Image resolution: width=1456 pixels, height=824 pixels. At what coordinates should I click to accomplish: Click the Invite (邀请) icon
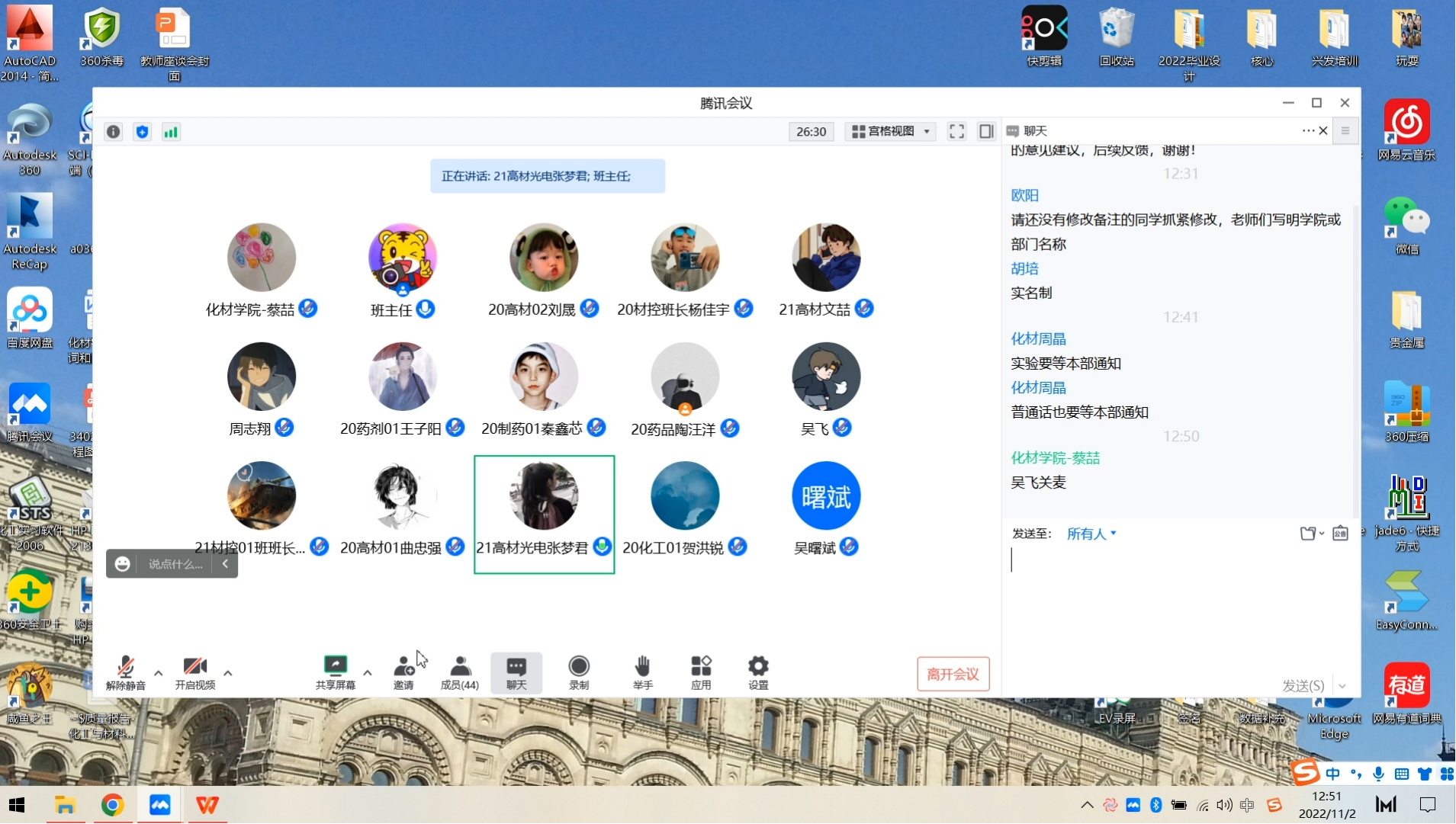click(x=403, y=672)
